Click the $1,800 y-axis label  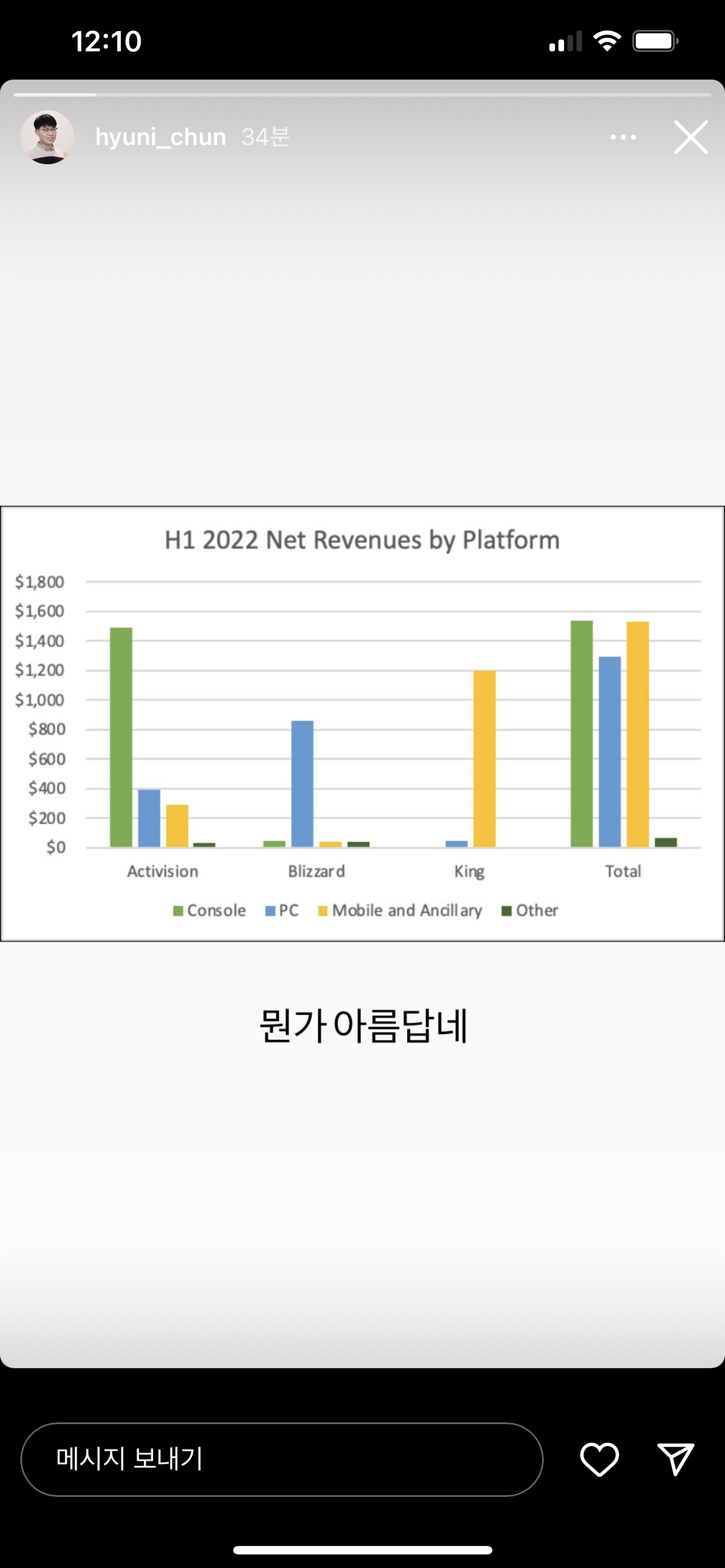[x=40, y=582]
